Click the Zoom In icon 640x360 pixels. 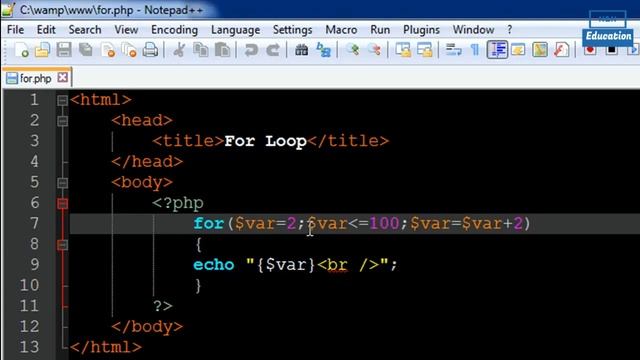353,50
